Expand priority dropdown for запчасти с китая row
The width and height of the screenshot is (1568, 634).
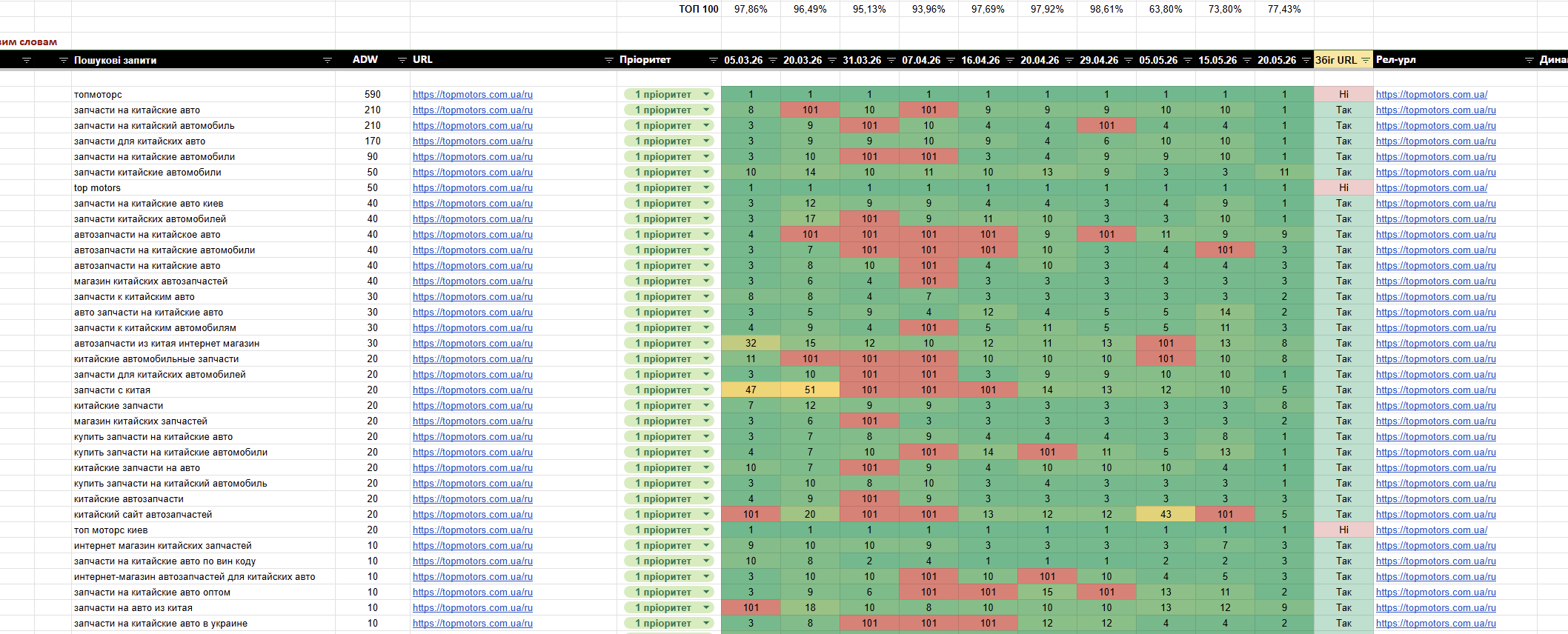click(706, 390)
